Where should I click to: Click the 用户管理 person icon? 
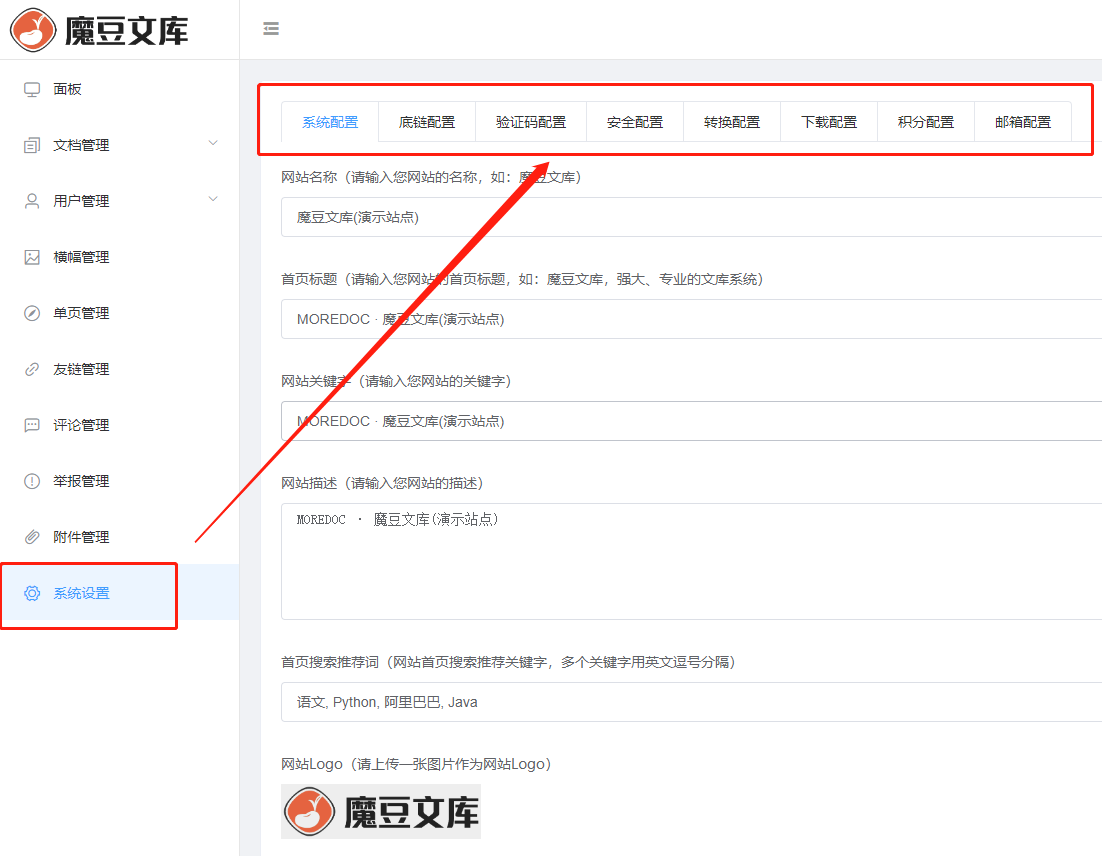pyautogui.click(x=32, y=201)
